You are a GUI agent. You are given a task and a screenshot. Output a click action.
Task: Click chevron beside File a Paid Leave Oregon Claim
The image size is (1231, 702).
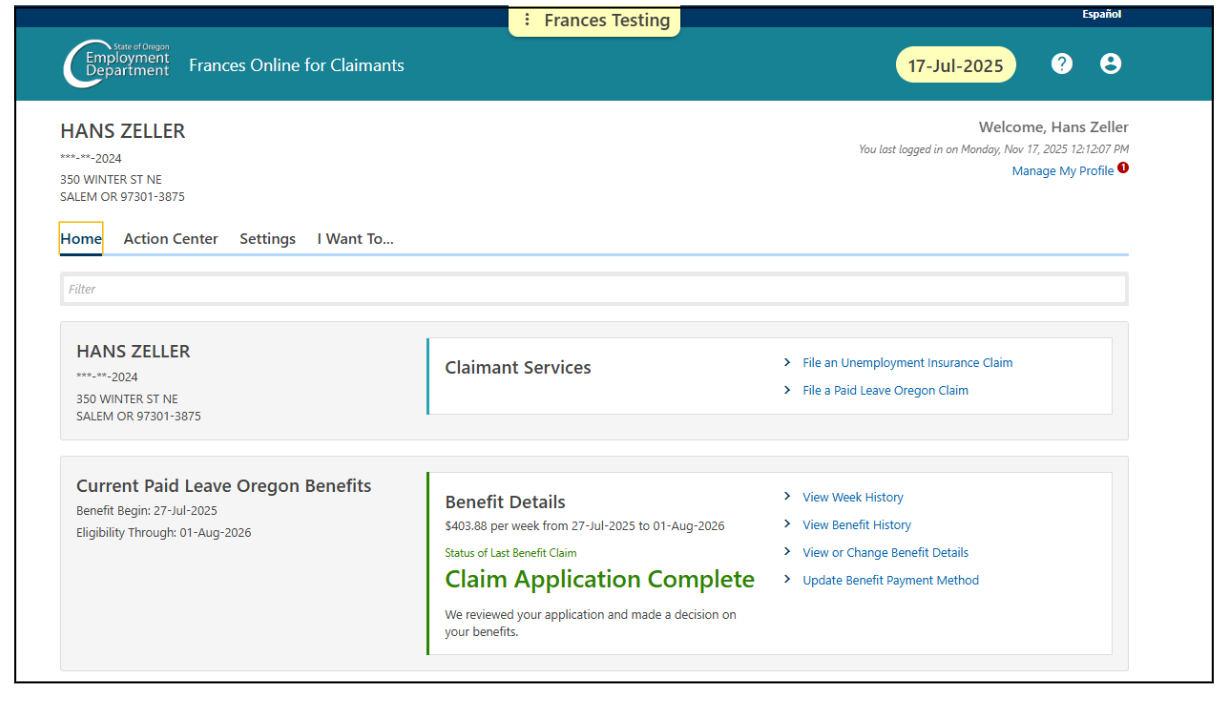787,391
